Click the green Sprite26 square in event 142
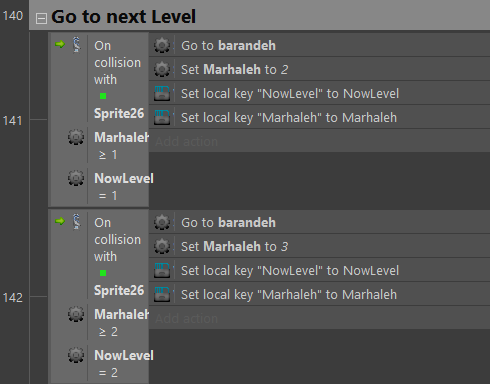This screenshot has height=384, width=490. (x=103, y=273)
